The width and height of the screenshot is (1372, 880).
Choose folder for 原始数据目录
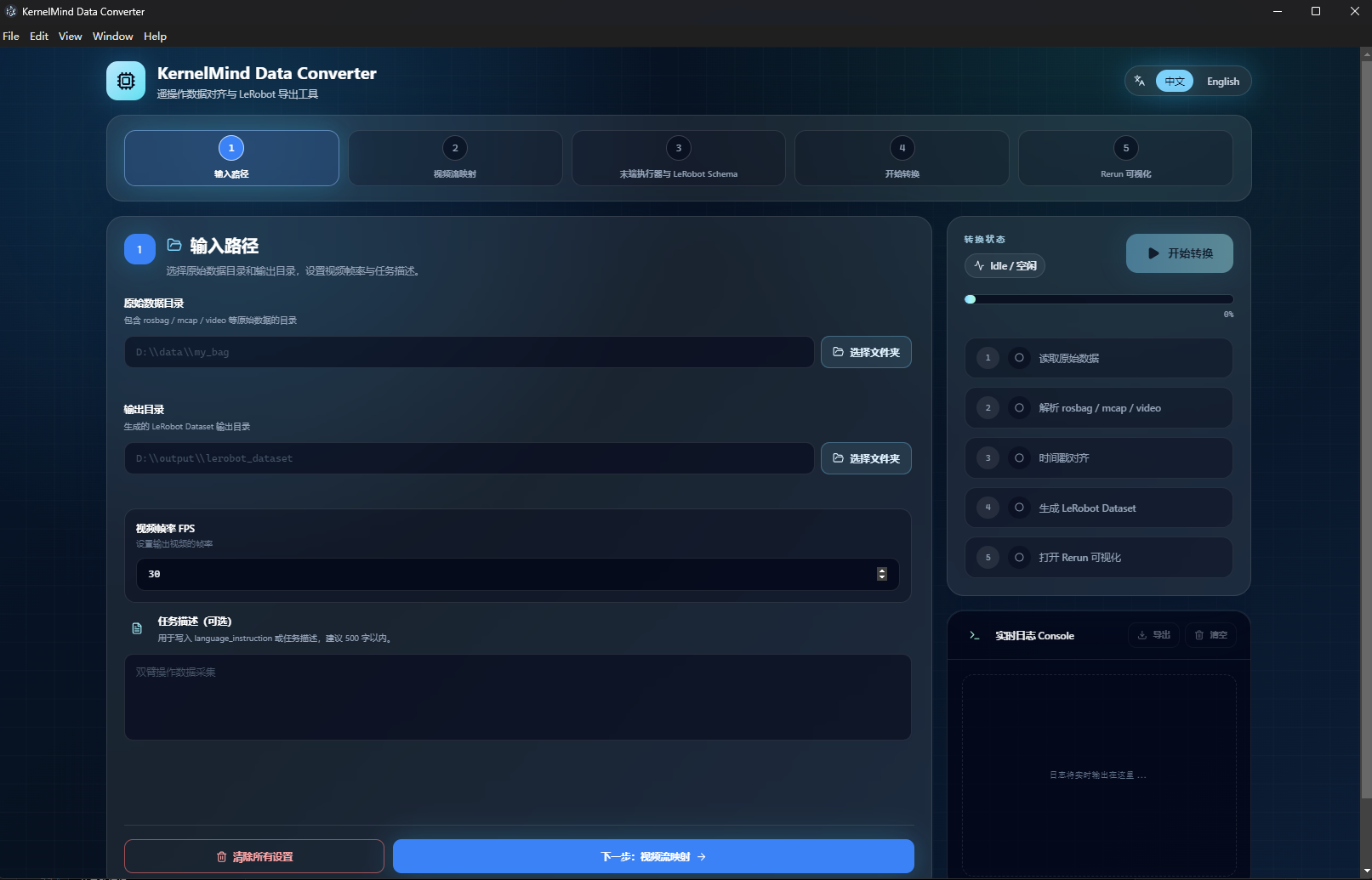pos(866,352)
